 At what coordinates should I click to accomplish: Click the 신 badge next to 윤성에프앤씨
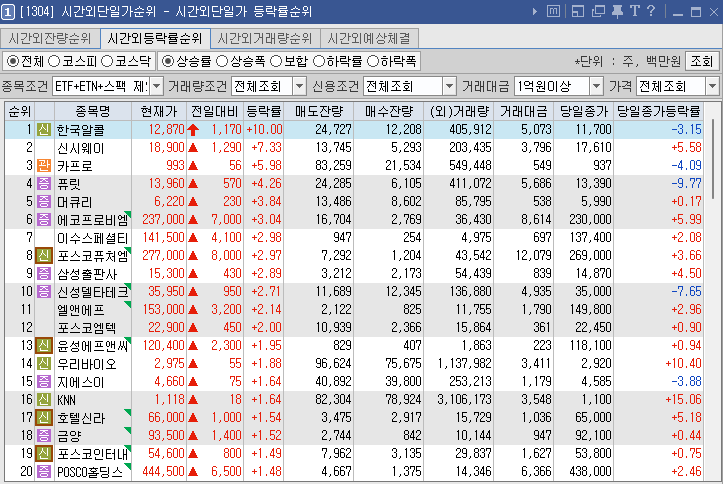click(44, 345)
